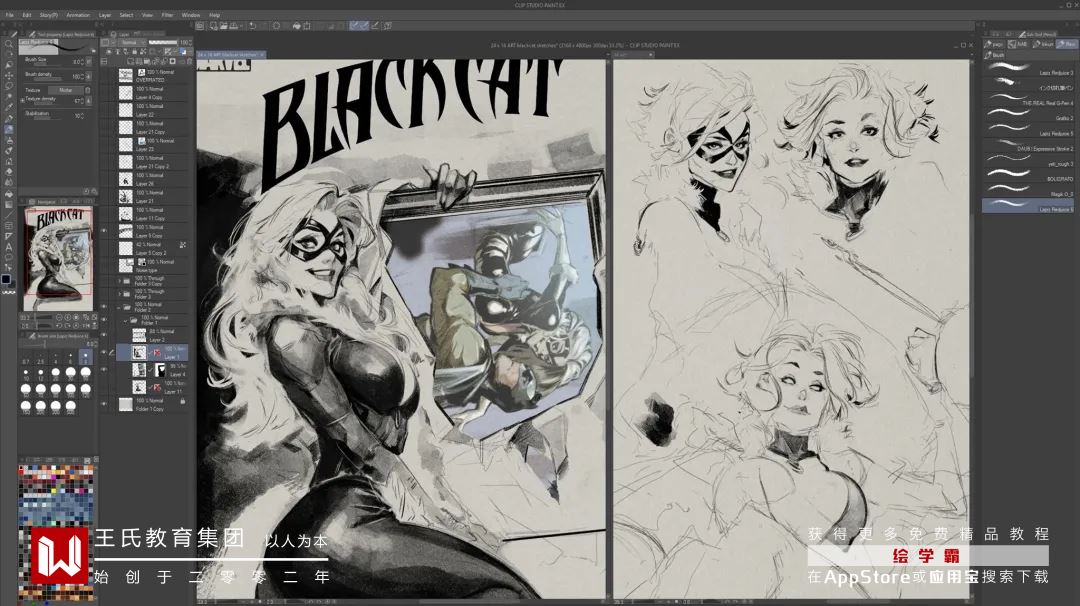Click New document icon in command bar
The height and width of the screenshot is (606, 1080).
pos(214,25)
